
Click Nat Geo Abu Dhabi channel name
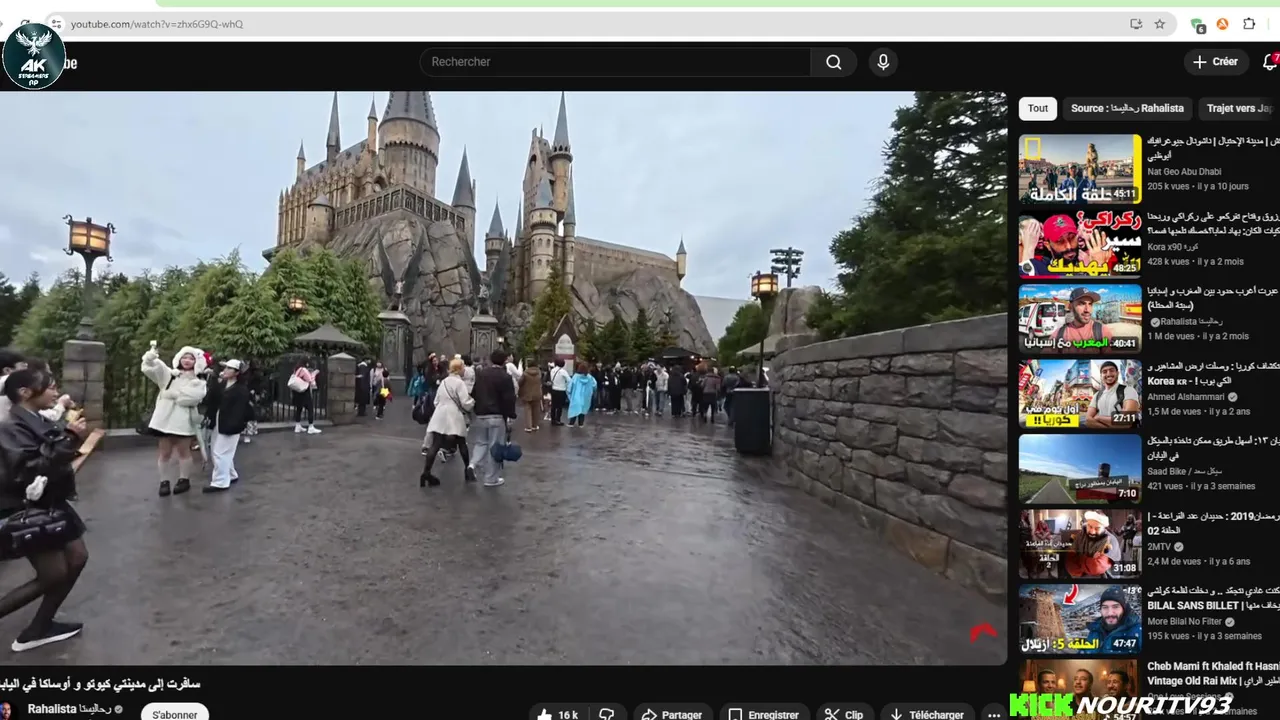[x=1184, y=172]
